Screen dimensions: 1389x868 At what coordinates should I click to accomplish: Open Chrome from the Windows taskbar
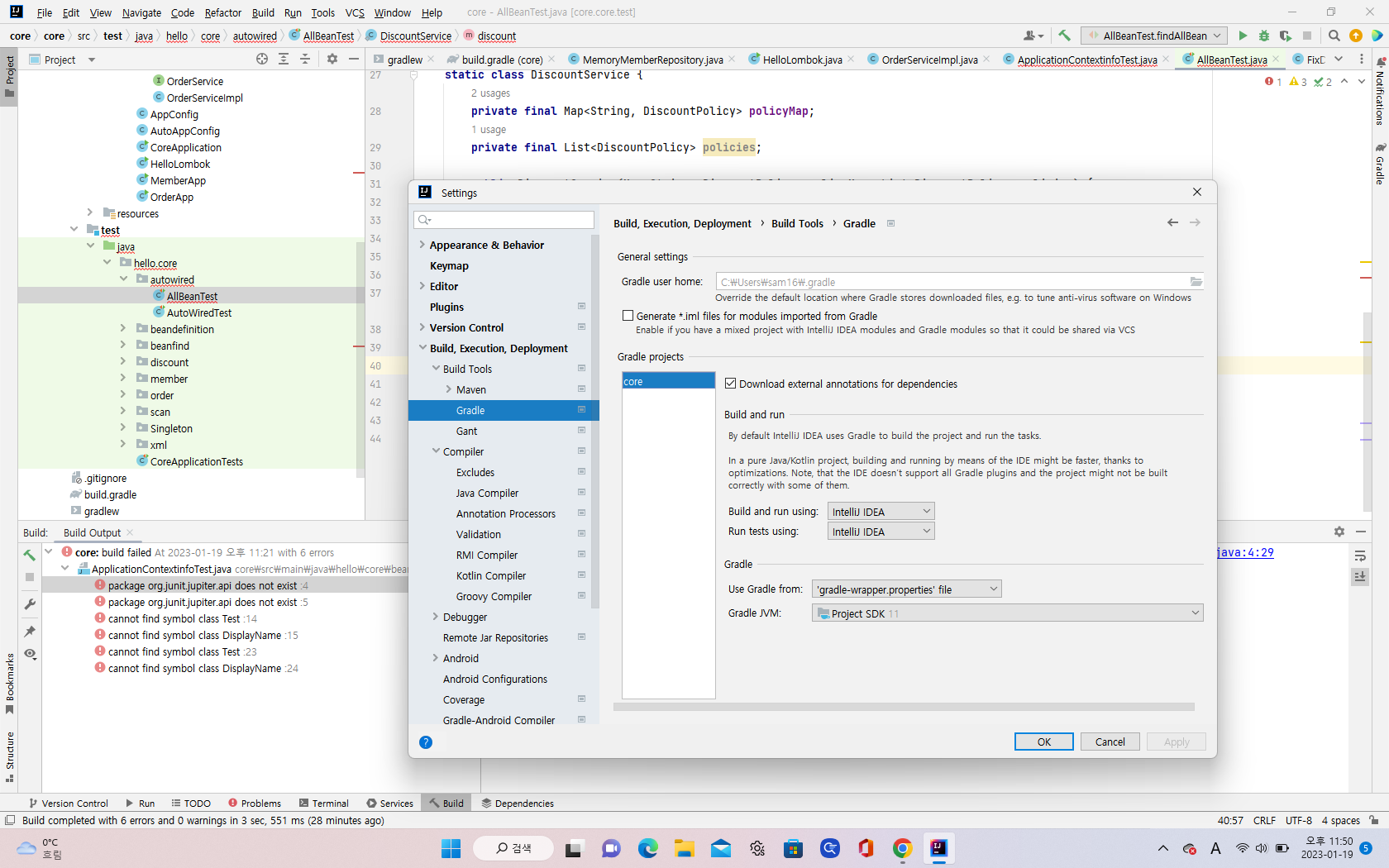click(902, 848)
